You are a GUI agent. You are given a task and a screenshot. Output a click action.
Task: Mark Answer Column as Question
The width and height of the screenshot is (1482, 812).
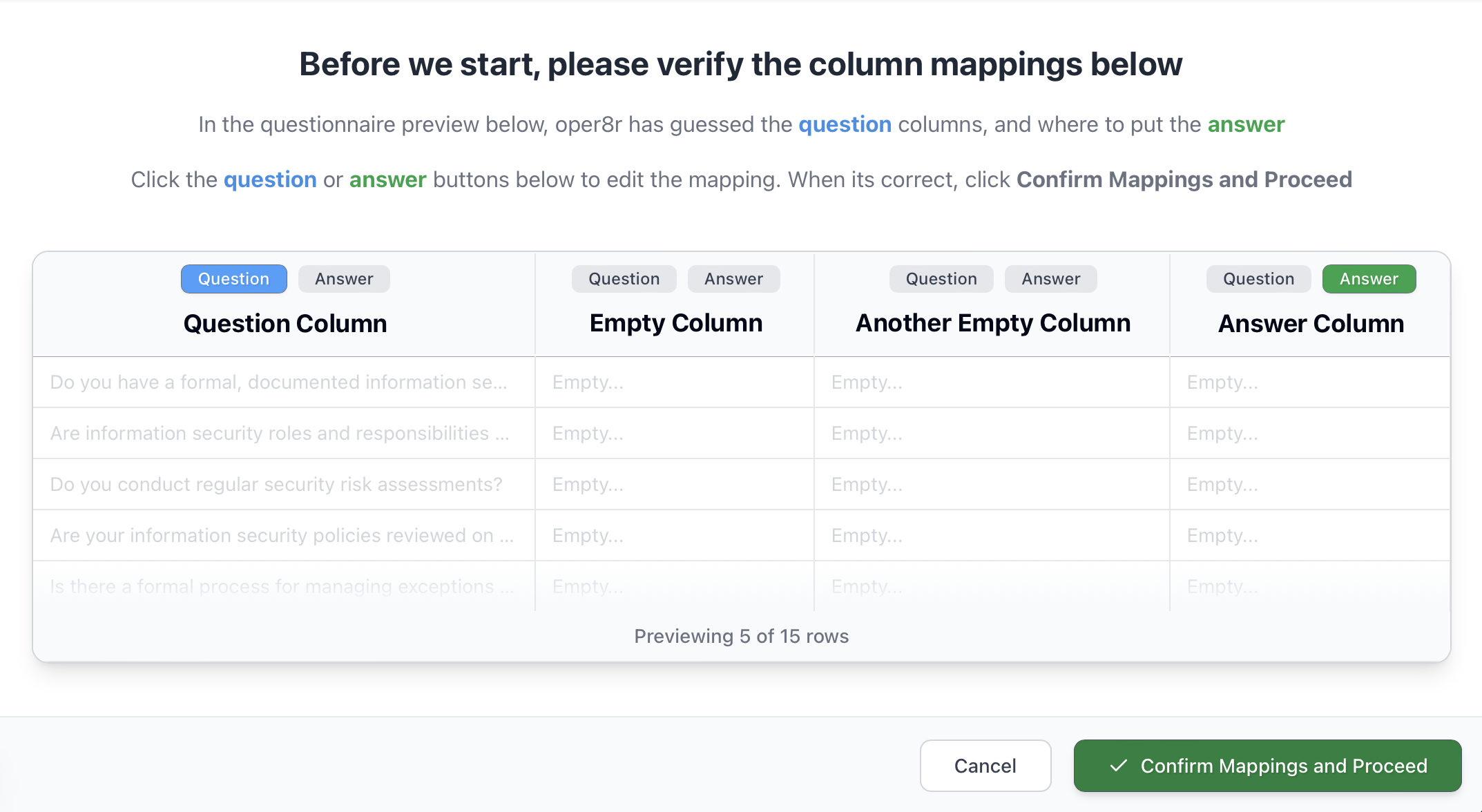pos(1258,279)
